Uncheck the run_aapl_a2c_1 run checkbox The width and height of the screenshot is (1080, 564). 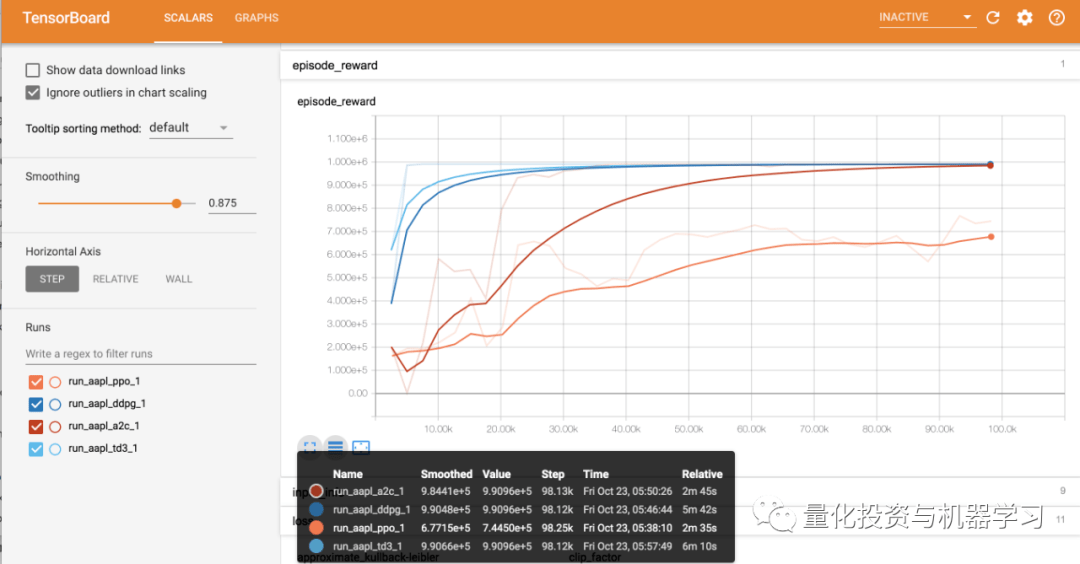pos(36,426)
